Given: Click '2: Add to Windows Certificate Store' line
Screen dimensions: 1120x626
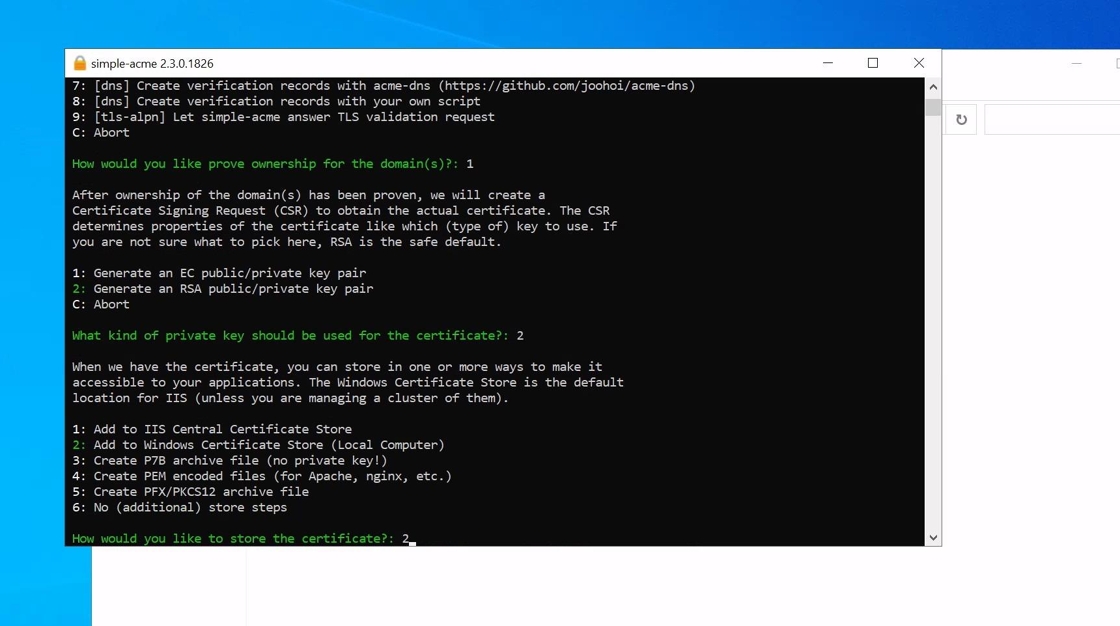Looking at the screenshot, I should (258, 445).
